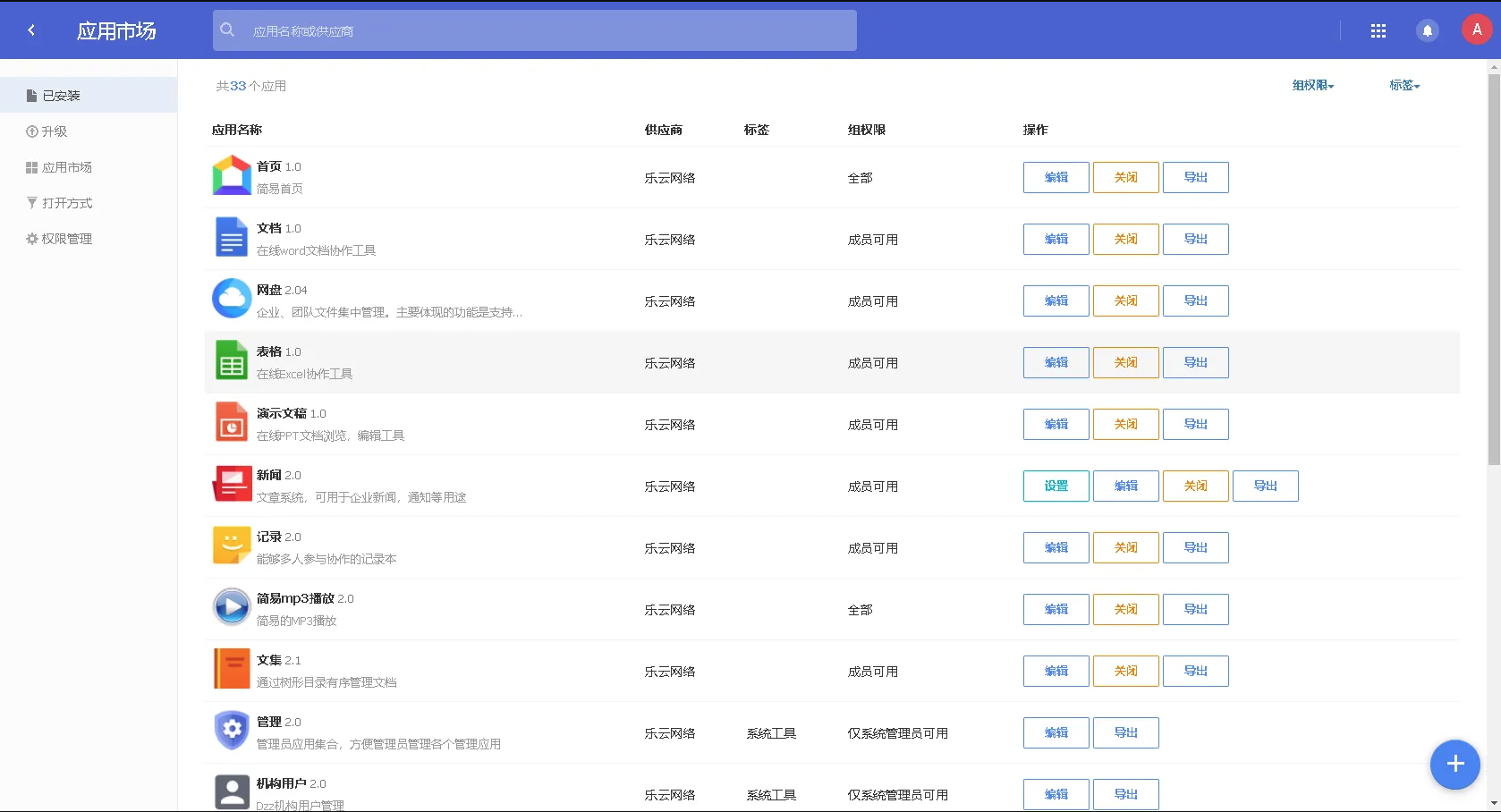Expand the 组权限 filter dropdown
Viewport: 1501px width, 812px height.
[x=1313, y=86]
